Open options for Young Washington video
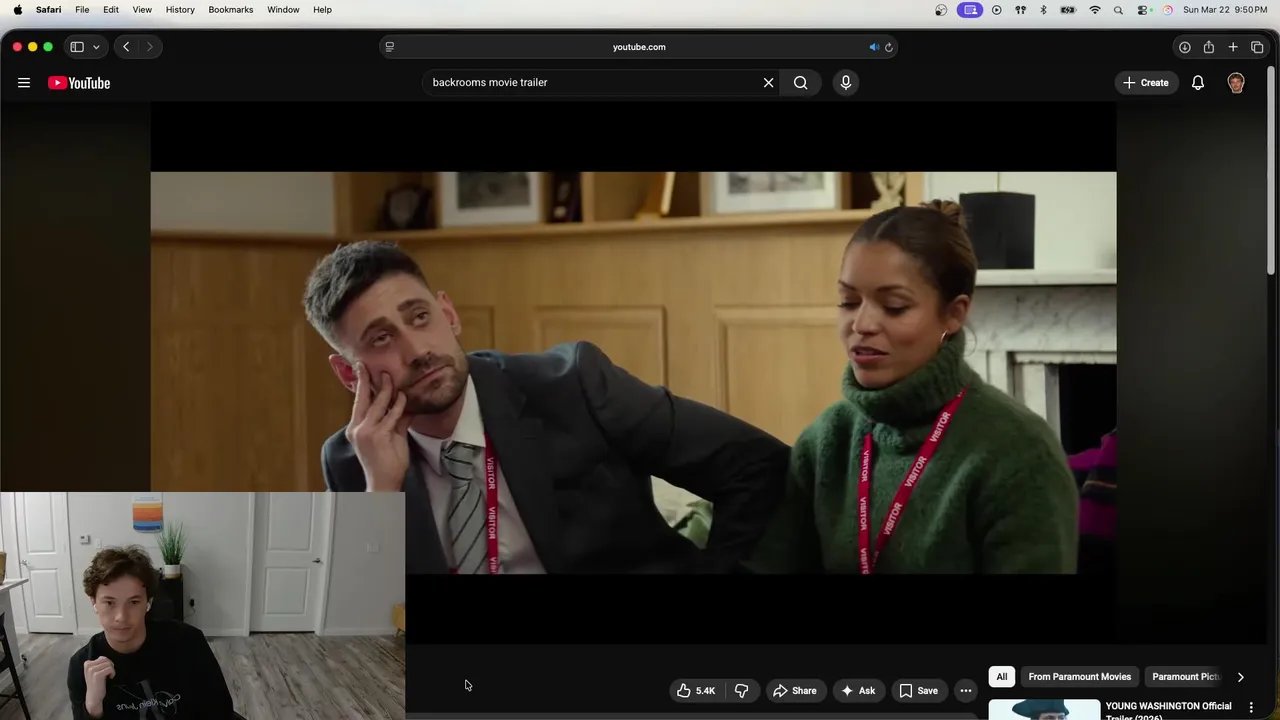Viewport: 1280px width, 720px height. (1251, 708)
